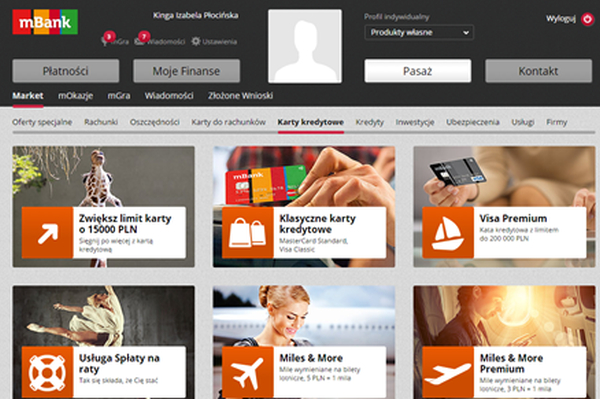Expand the Produkty własne profile dropdown
The image size is (600, 399).
coord(419,33)
